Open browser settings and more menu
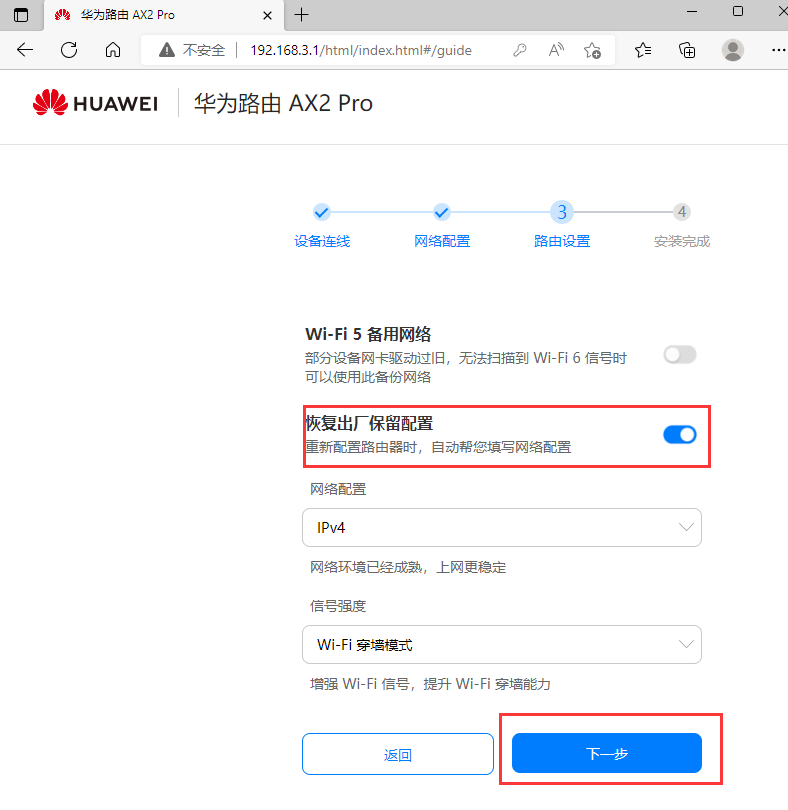 coord(778,50)
